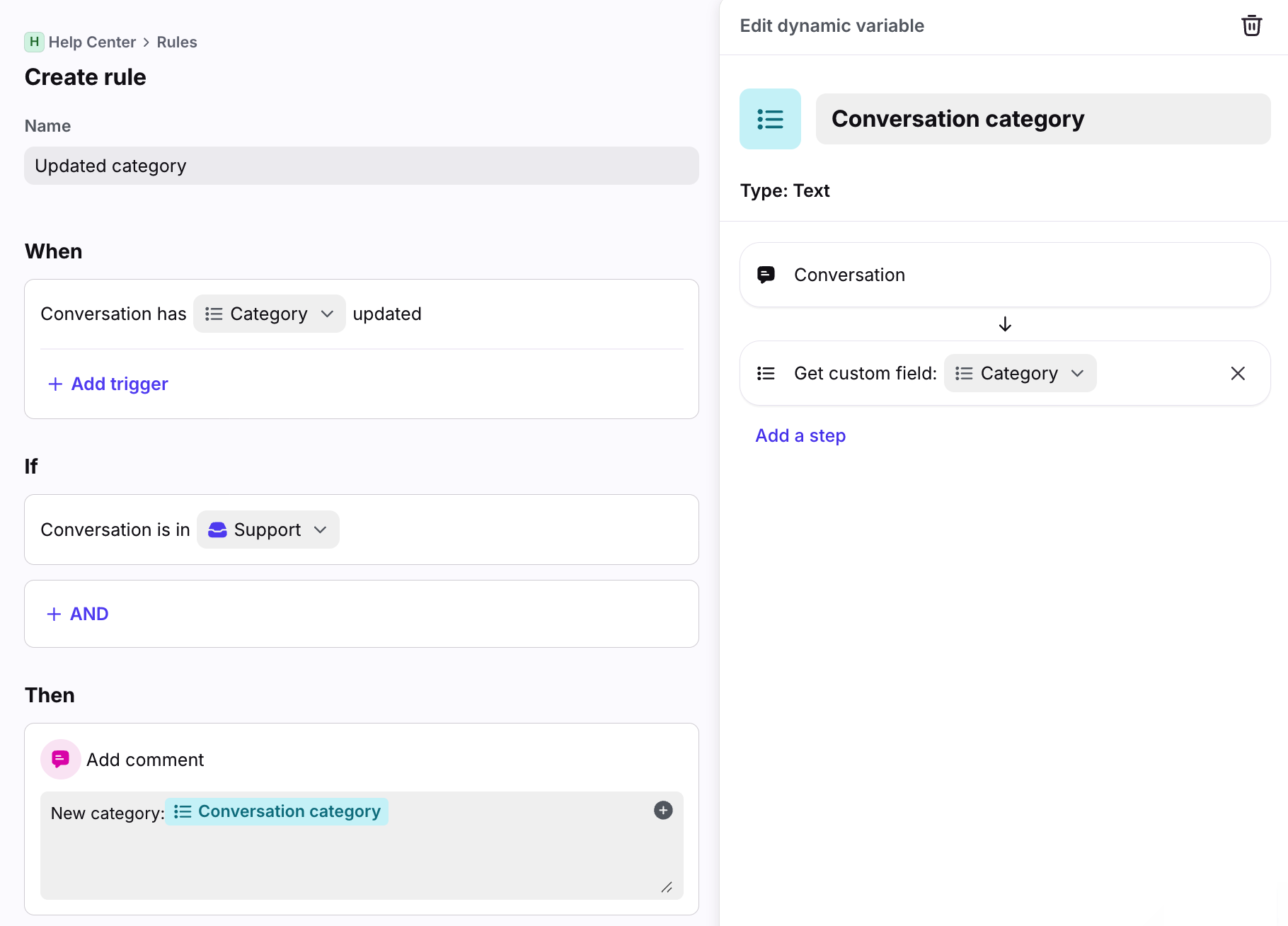Open the Support inbox dropdown

(x=268, y=530)
